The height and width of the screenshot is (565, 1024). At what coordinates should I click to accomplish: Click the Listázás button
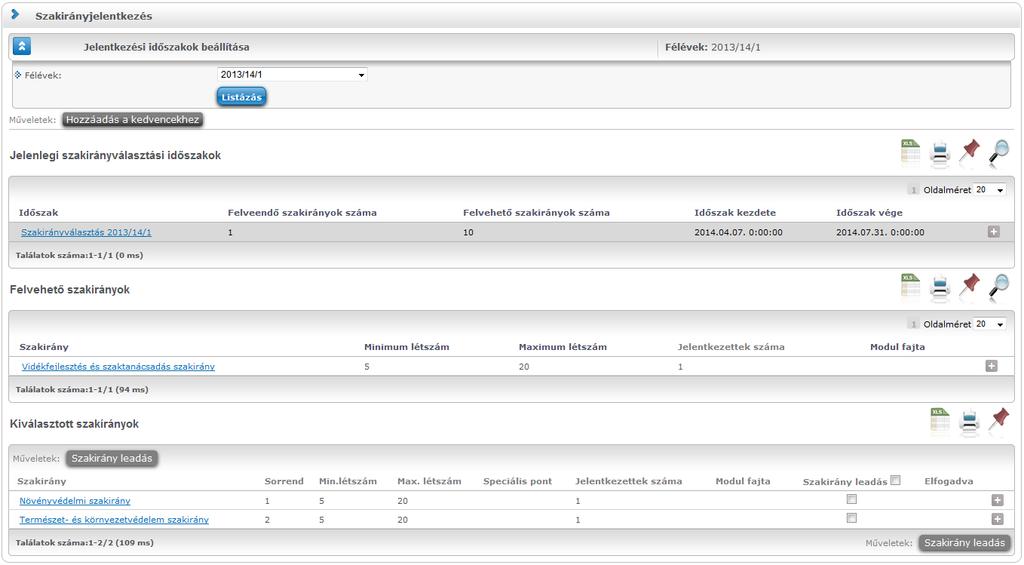[241, 97]
